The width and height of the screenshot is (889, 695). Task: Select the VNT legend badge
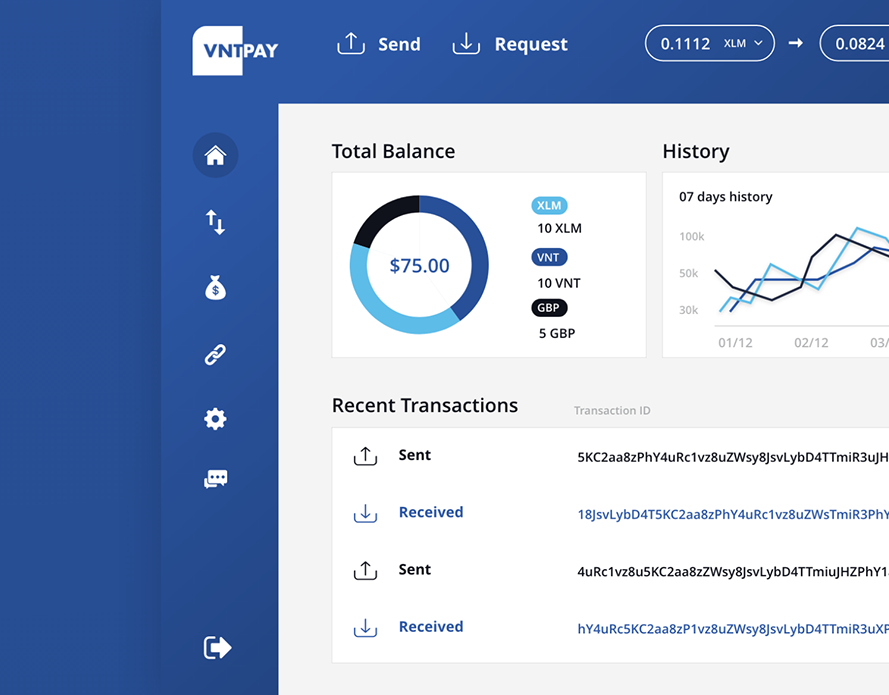click(x=549, y=257)
